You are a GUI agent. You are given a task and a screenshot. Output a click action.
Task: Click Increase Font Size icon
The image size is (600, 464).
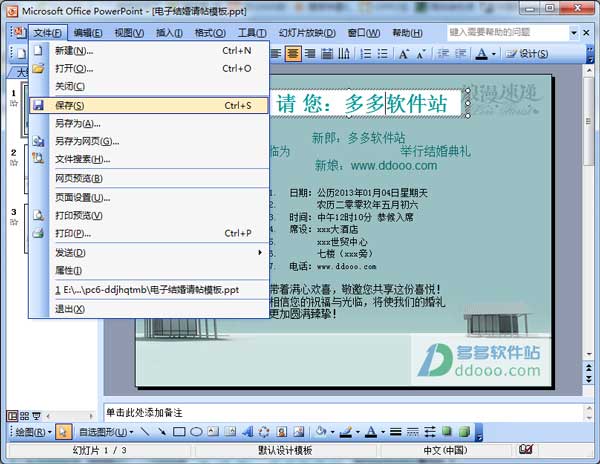tap(404, 54)
